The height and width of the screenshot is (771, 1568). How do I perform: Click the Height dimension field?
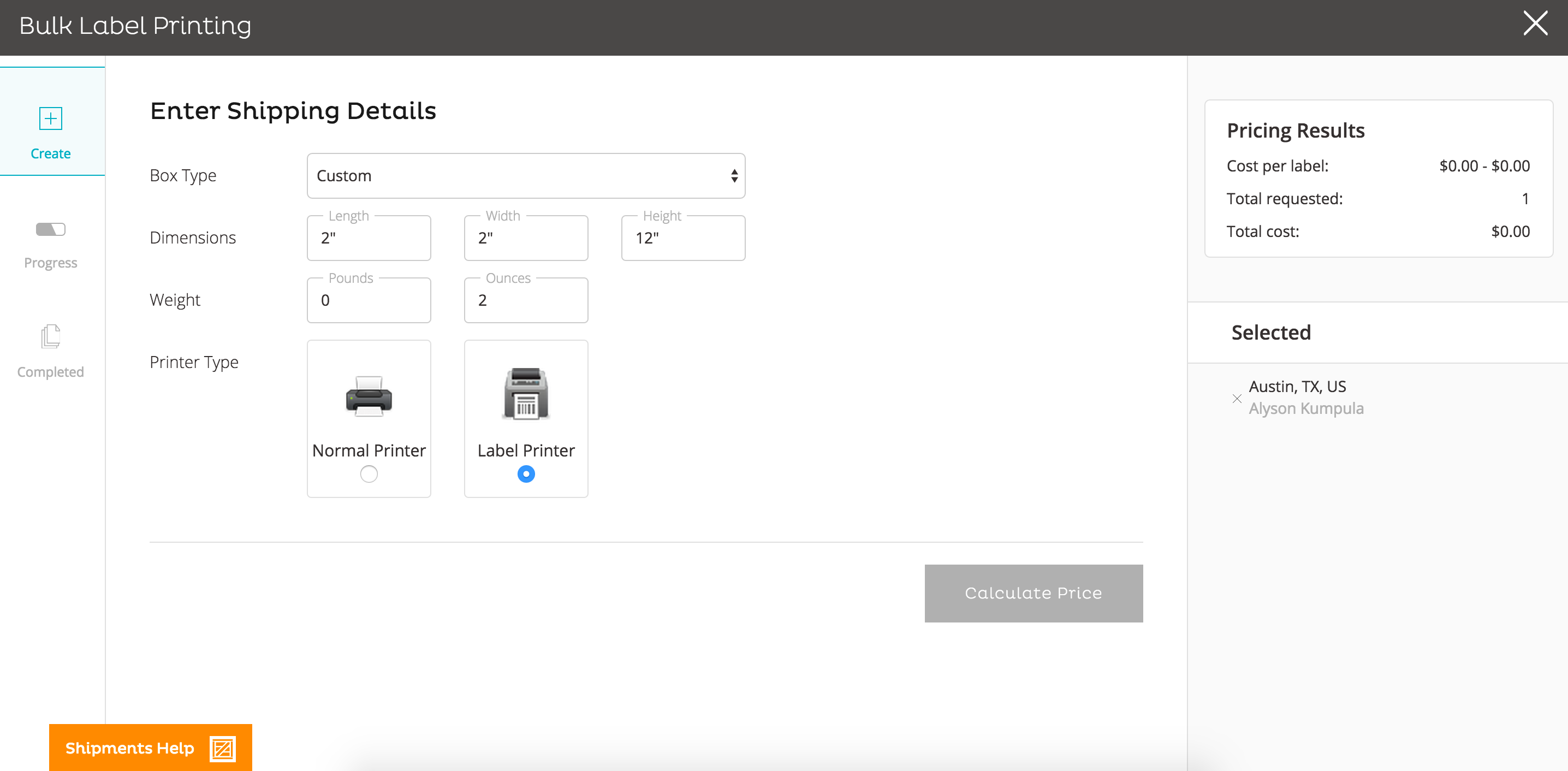pos(683,238)
